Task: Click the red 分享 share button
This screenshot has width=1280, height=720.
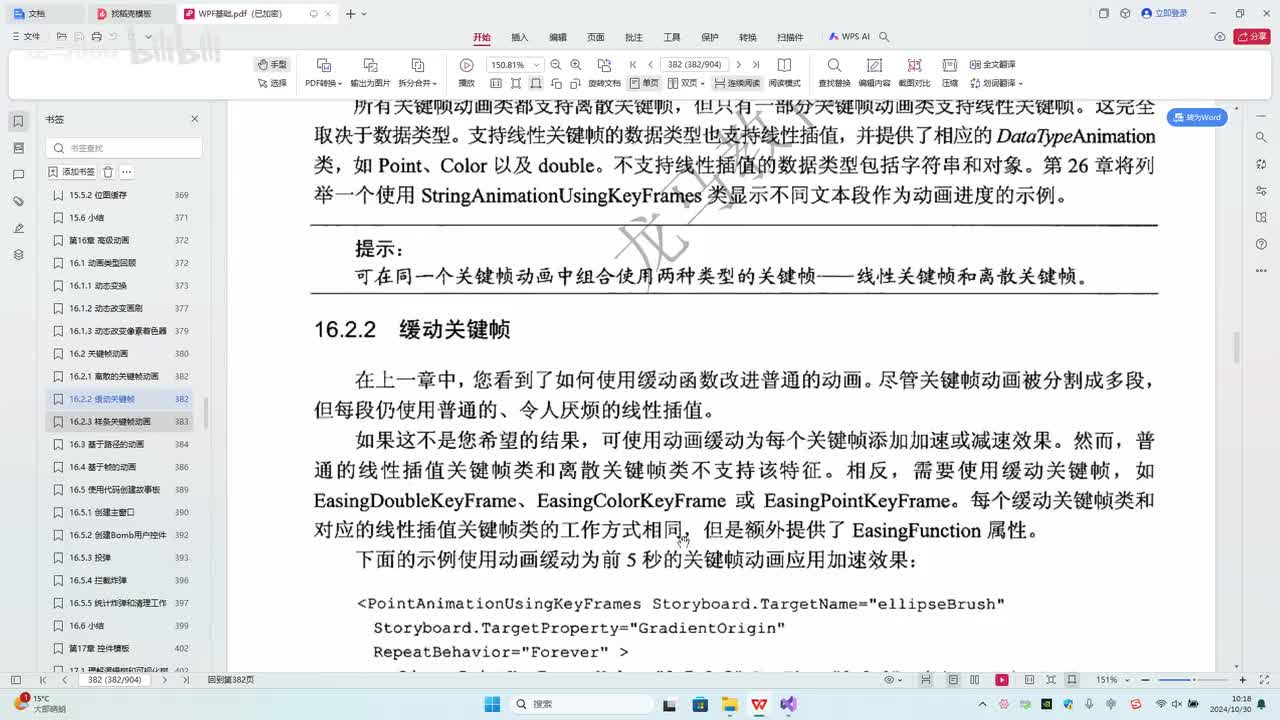Action: (1251, 37)
